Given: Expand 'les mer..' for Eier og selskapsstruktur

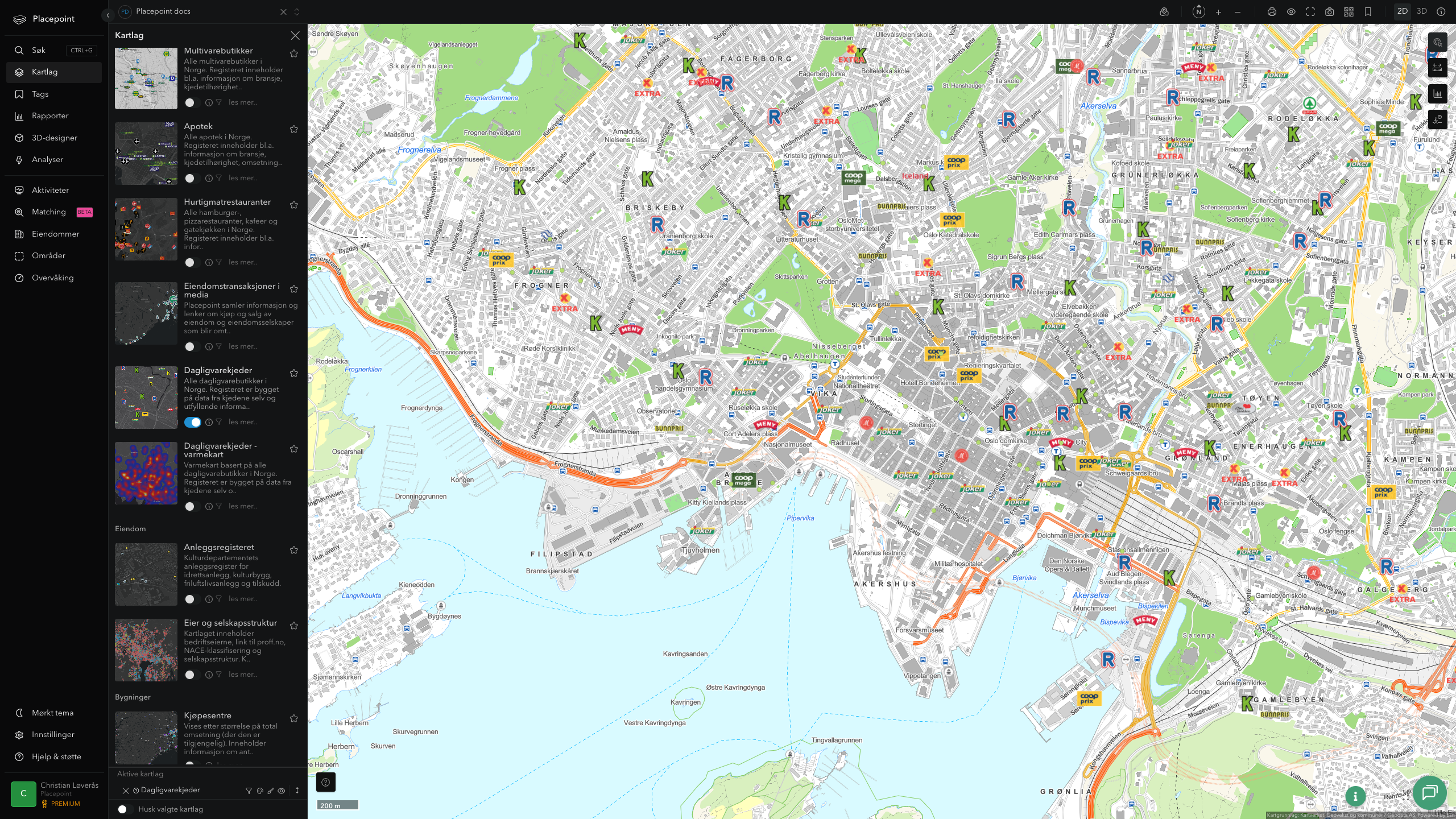Looking at the screenshot, I should pos(243,675).
